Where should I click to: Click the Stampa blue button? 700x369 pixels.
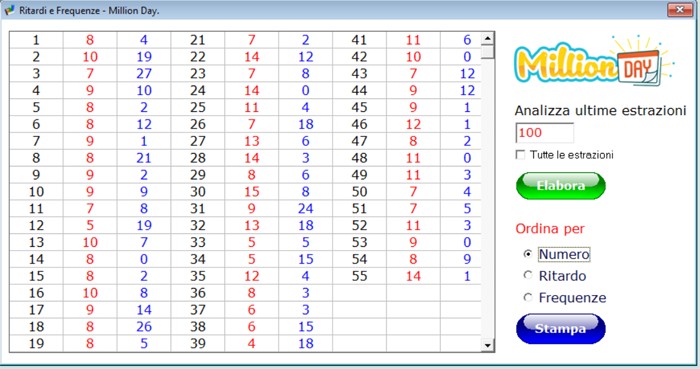pos(561,329)
